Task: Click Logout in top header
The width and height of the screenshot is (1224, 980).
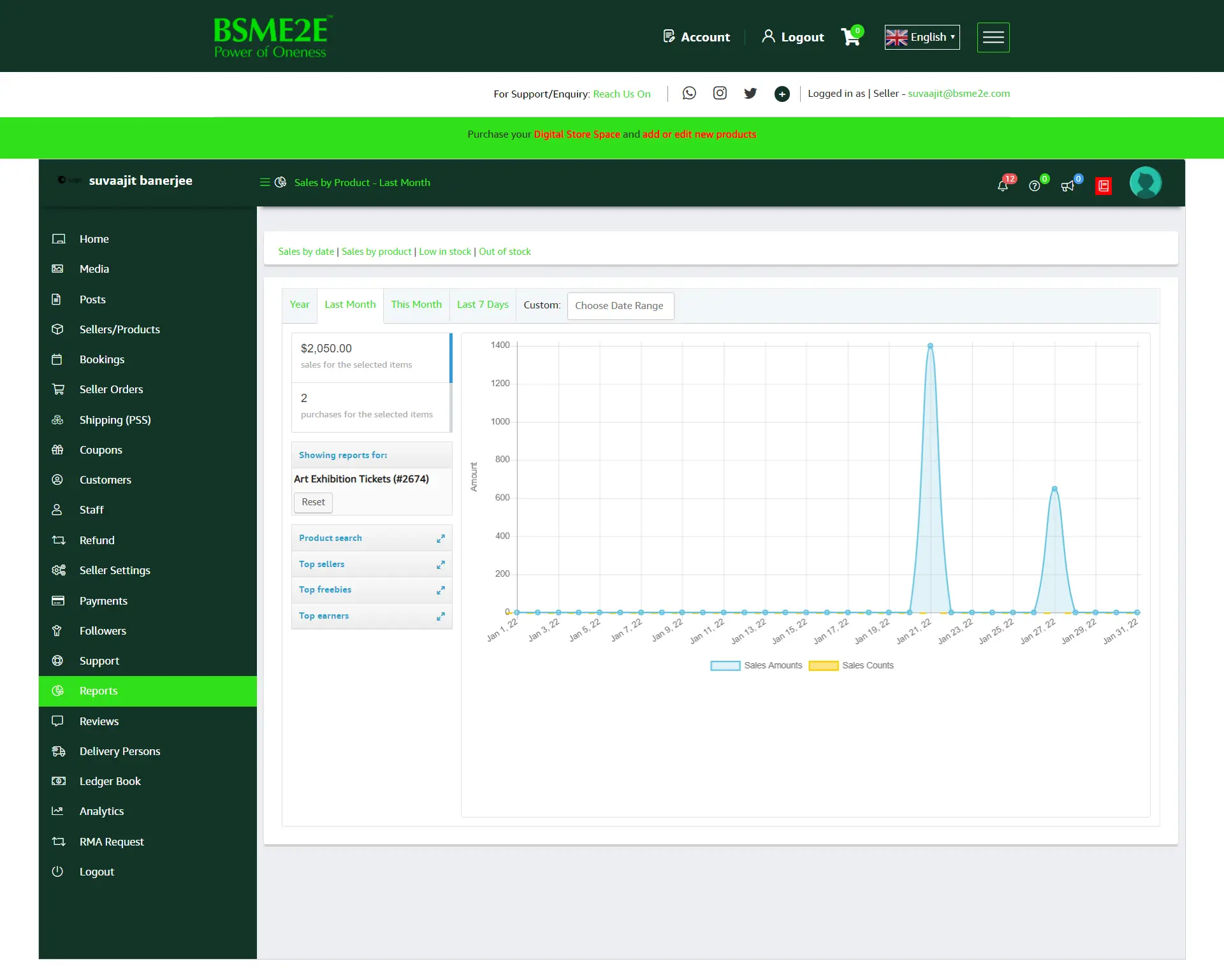Action: pos(793,37)
